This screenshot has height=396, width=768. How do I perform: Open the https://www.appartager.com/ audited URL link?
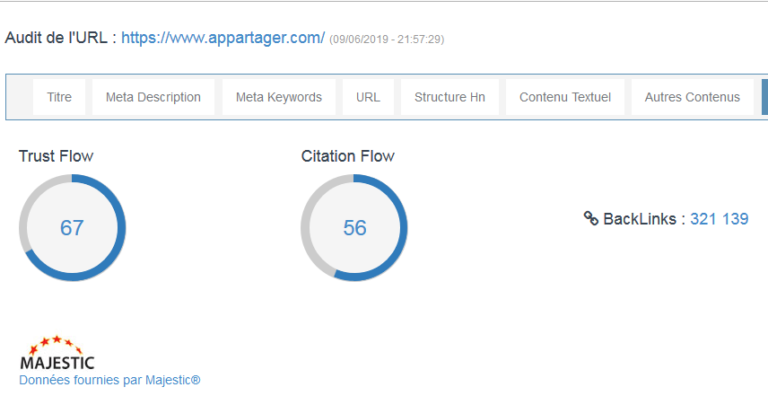click(223, 38)
